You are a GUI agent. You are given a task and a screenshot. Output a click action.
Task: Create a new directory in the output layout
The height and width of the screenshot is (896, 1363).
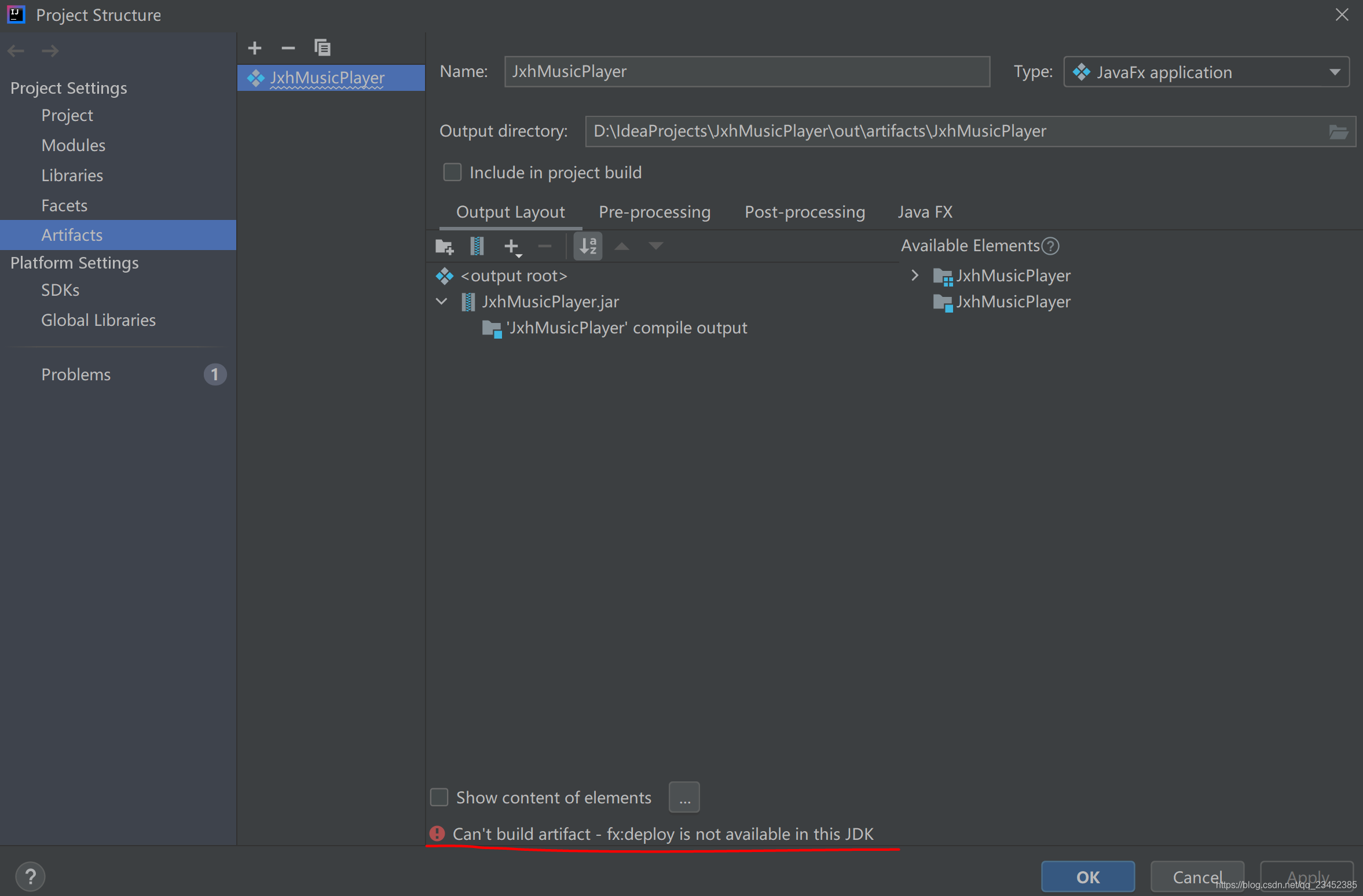tap(444, 246)
